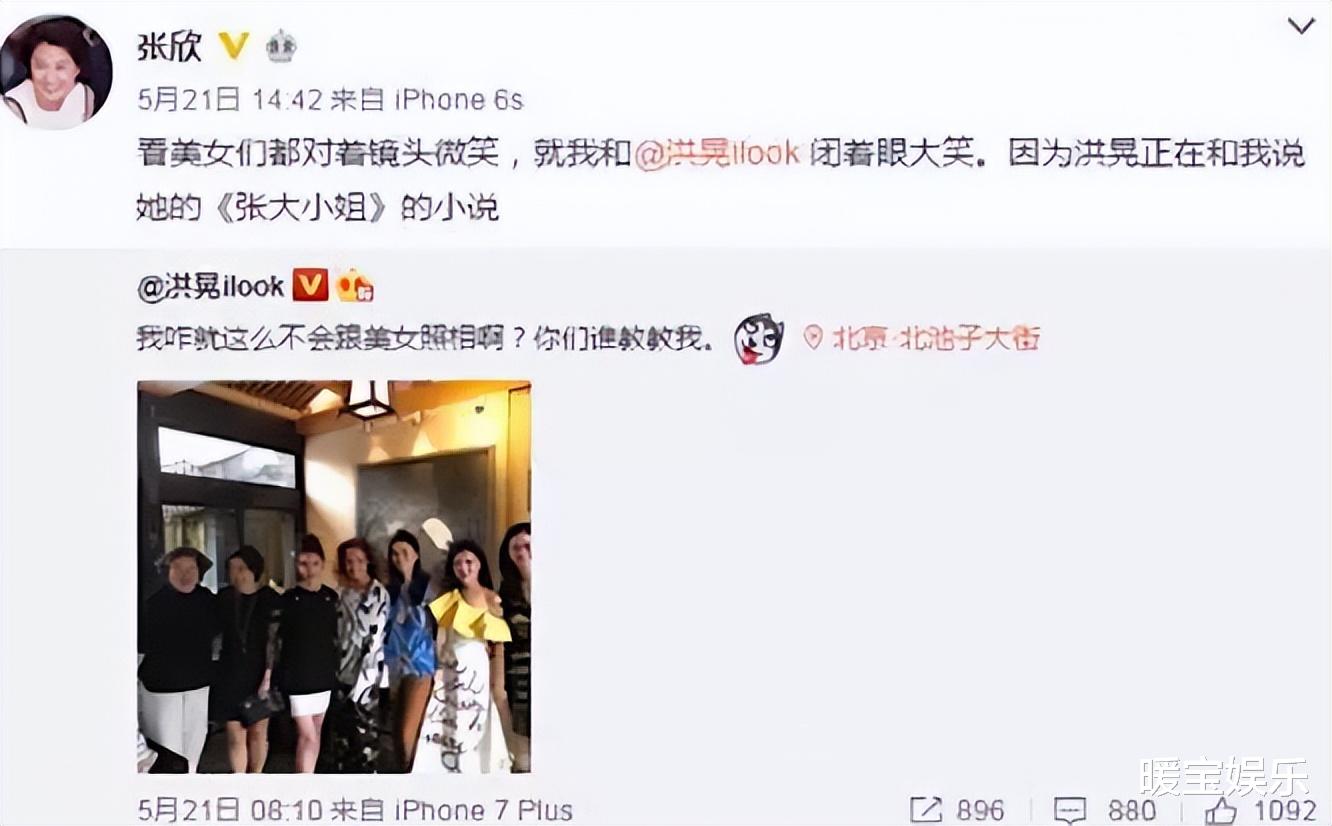This screenshot has height=826, width=1332.
Task: Open 张欣's profile avatar
Action: point(56,73)
